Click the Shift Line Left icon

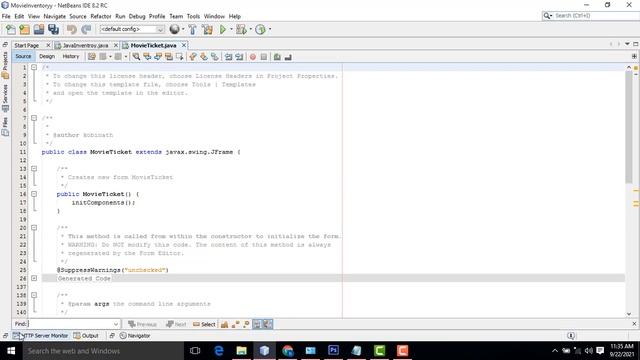tap(229, 57)
